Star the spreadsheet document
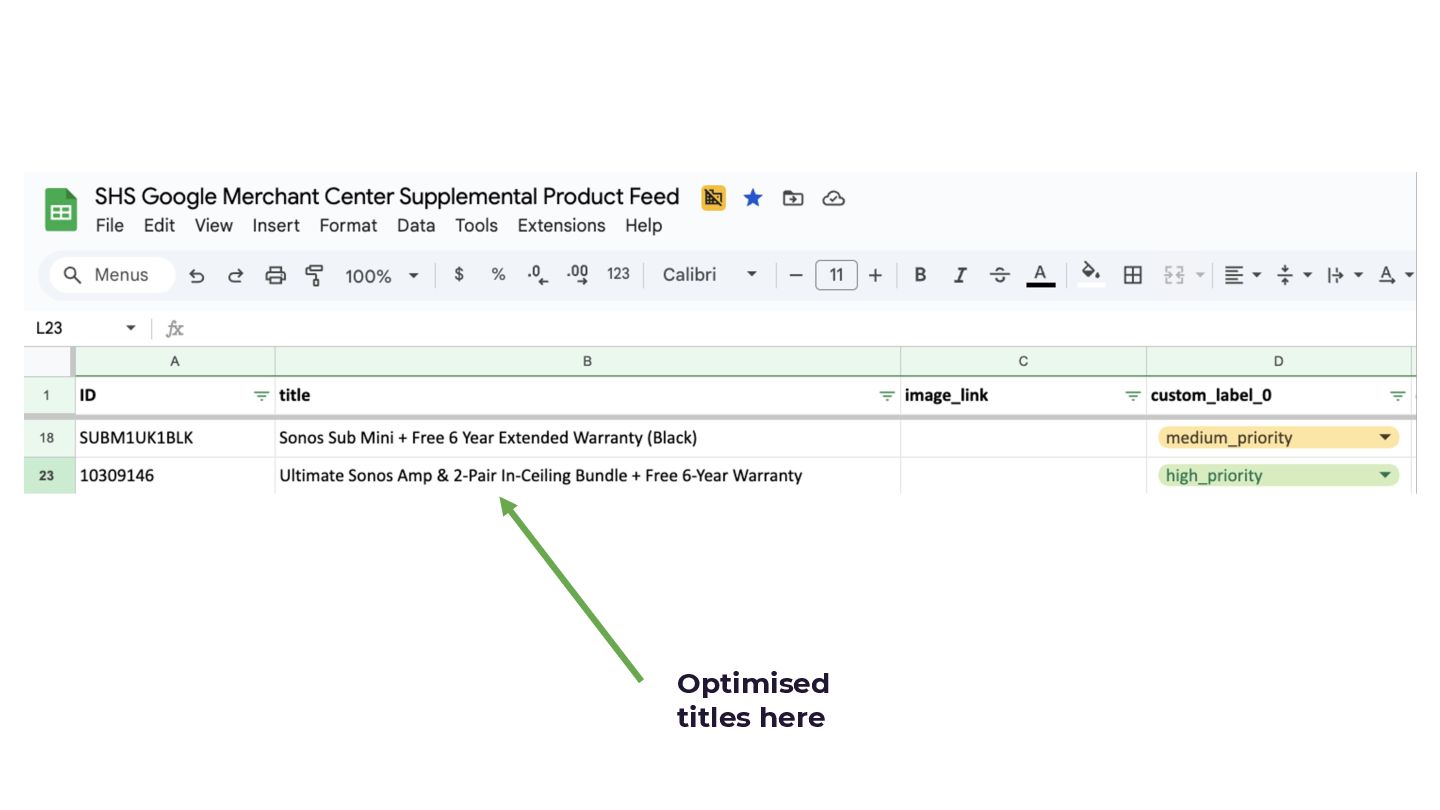This screenshot has width=1440, height=810. (x=753, y=198)
